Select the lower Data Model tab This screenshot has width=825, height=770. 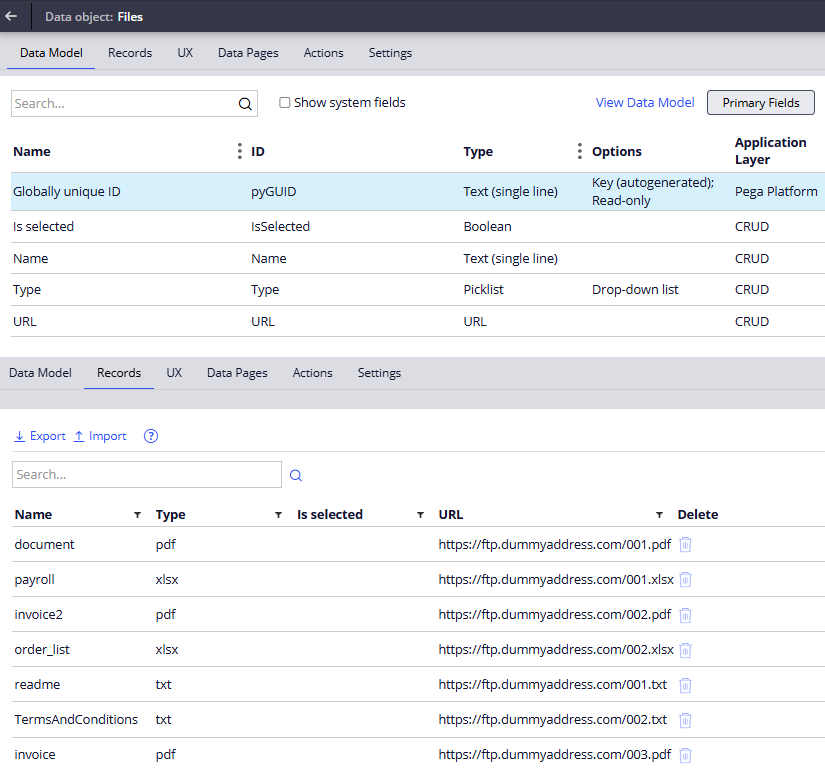pos(41,373)
